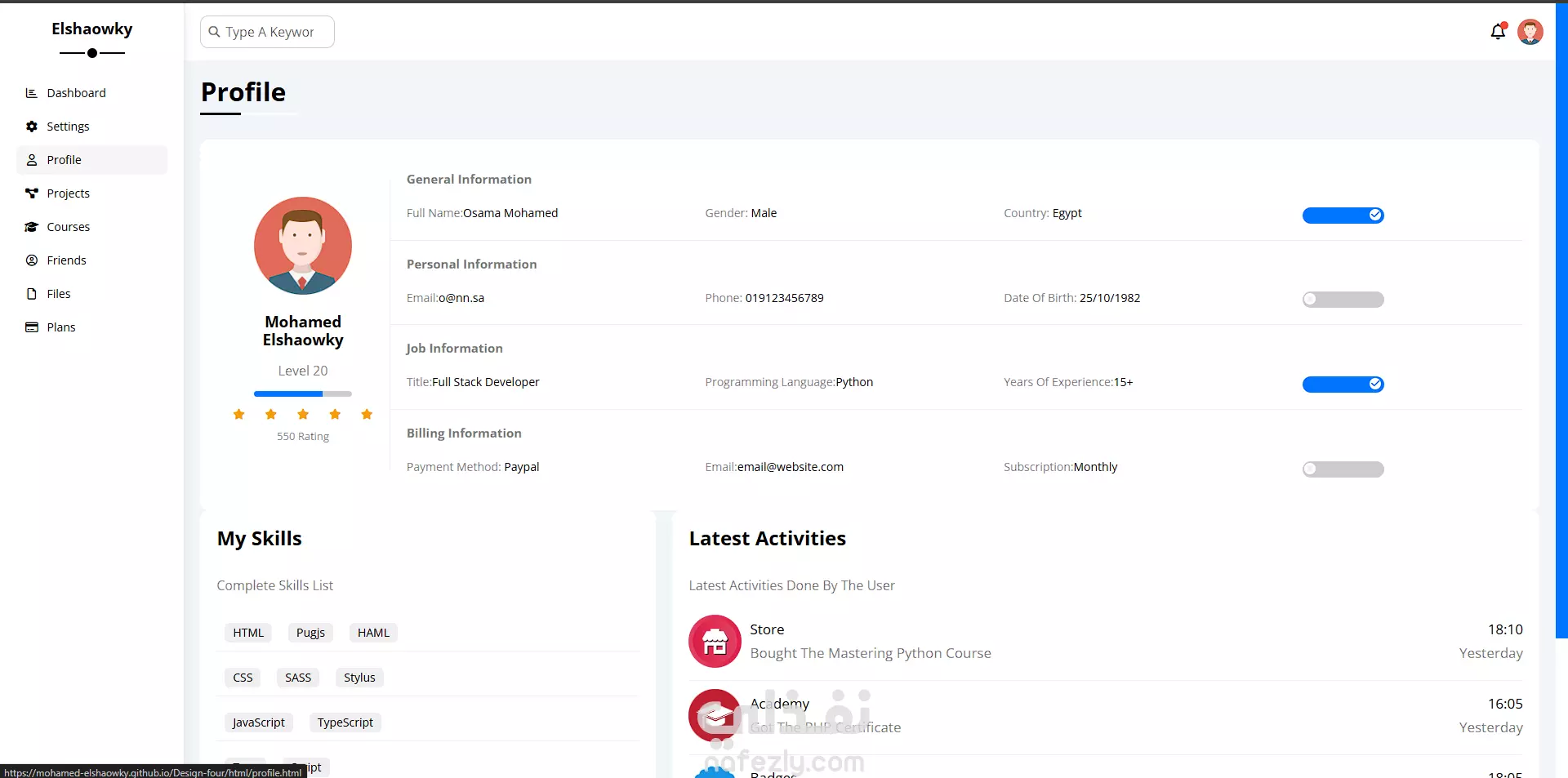This screenshot has width=1568, height=778.
Task: Click the Full Stack Developer title
Action: click(x=486, y=382)
